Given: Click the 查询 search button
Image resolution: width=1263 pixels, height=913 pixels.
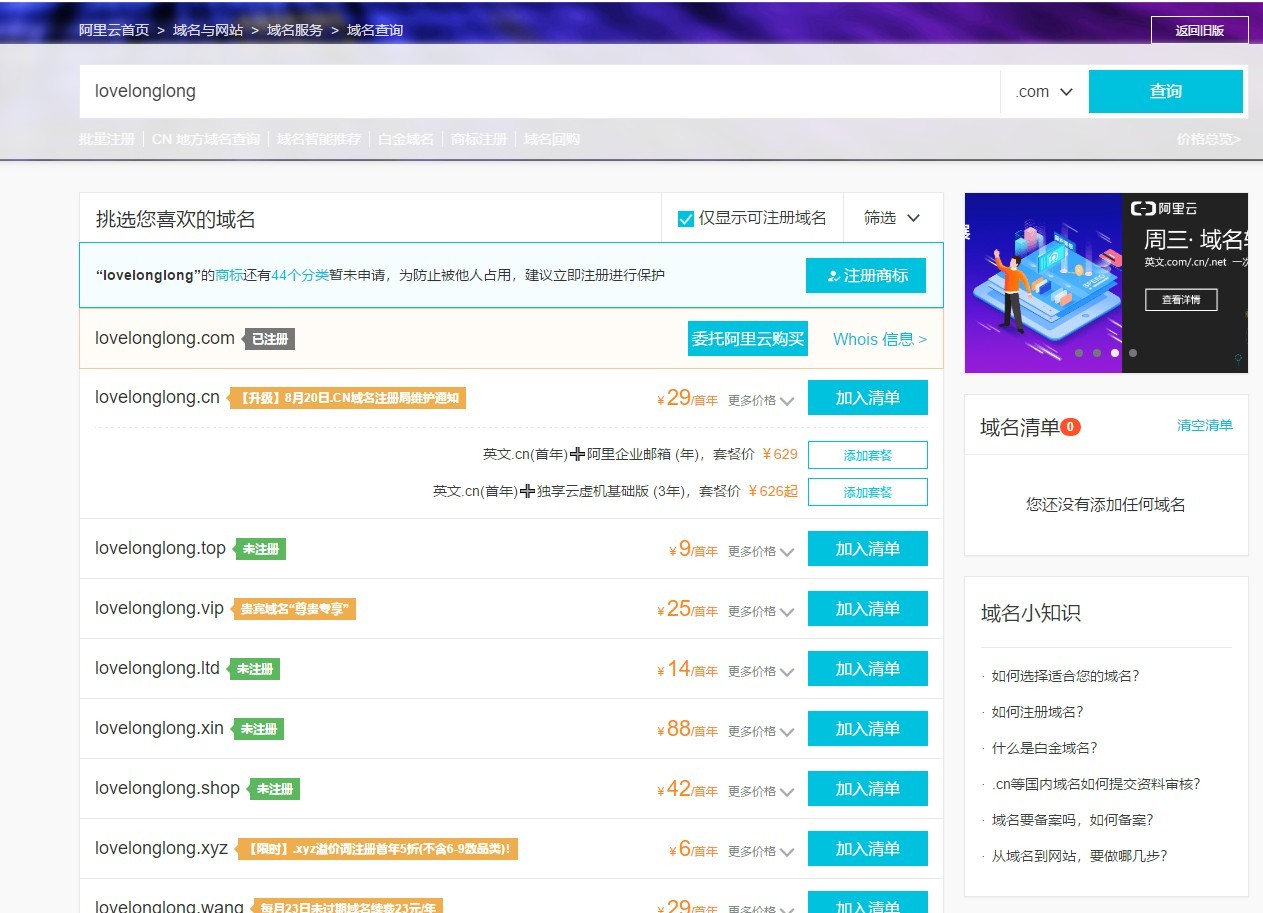Looking at the screenshot, I should point(1166,91).
